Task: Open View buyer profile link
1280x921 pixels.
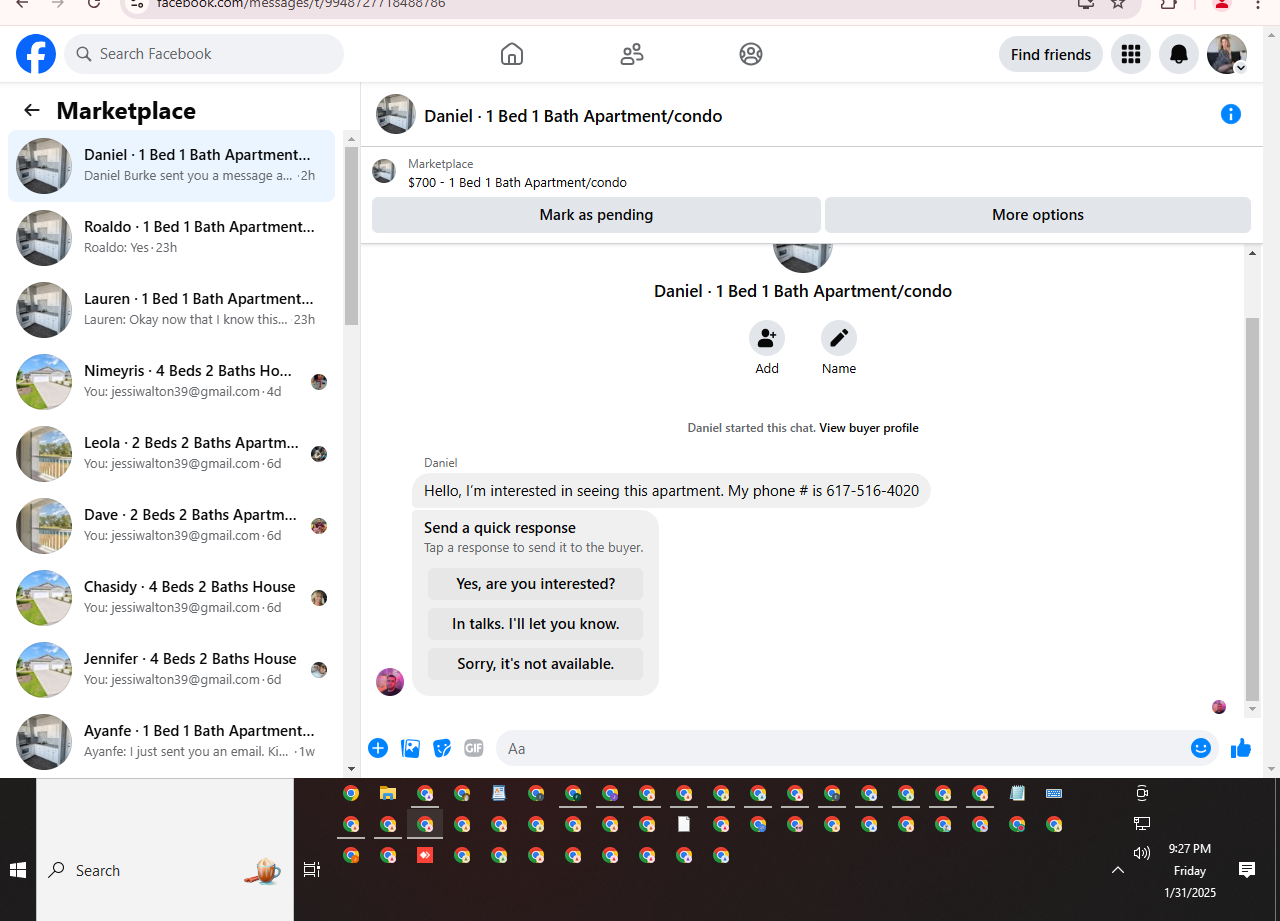Action: pyautogui.click(x=869, y=428)
